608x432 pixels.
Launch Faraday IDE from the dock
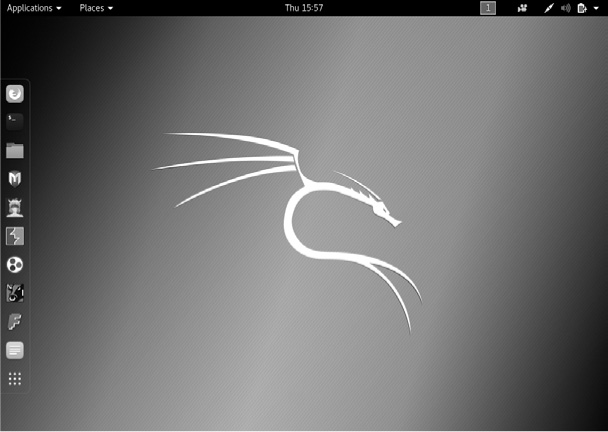point(15,322)
